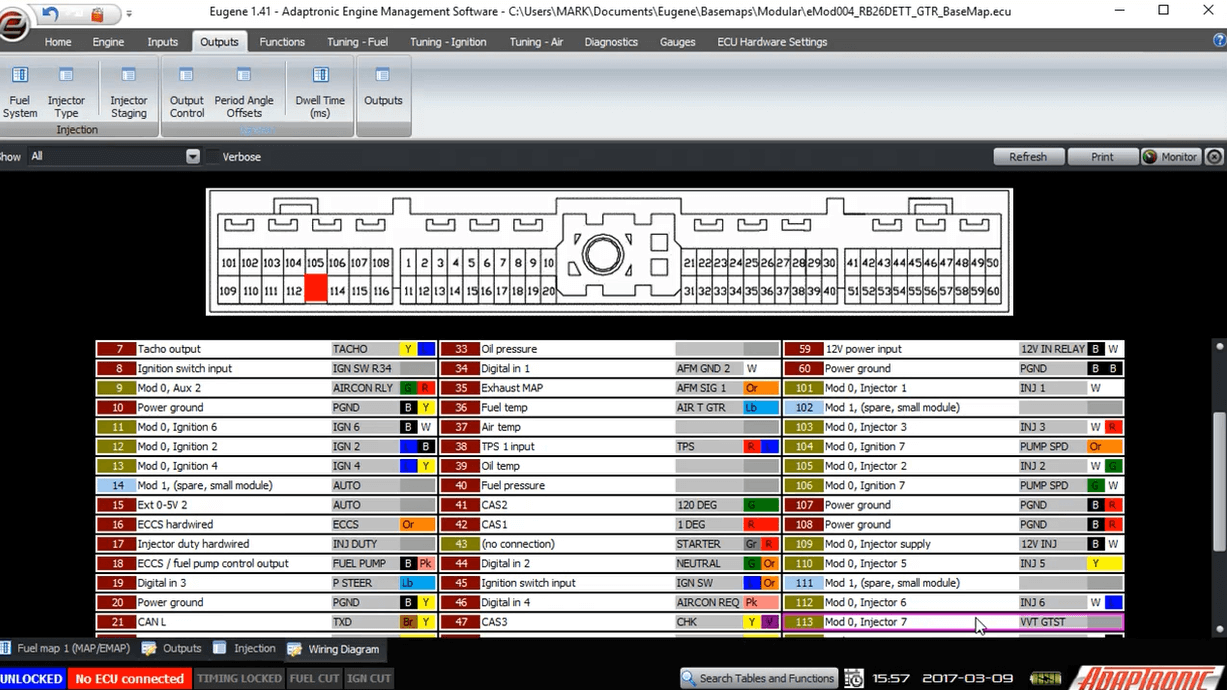The width and height of the screenshot is (1227, 690).
Task: Open Search Tables and Functions
Action: [x=758, y=678]
